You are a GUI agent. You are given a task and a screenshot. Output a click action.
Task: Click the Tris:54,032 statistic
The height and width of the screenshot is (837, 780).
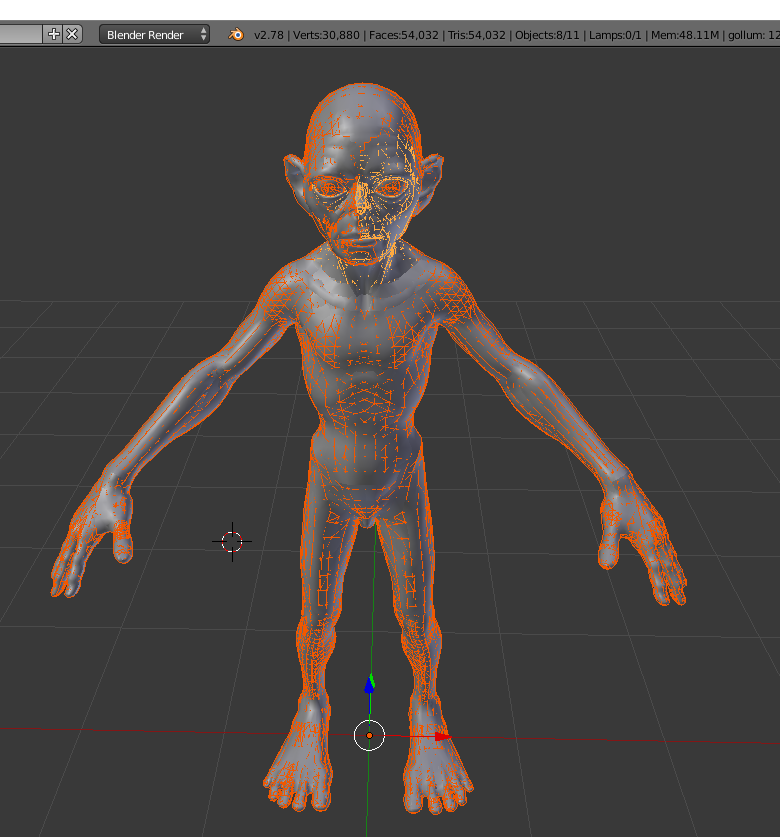[476, 35]
